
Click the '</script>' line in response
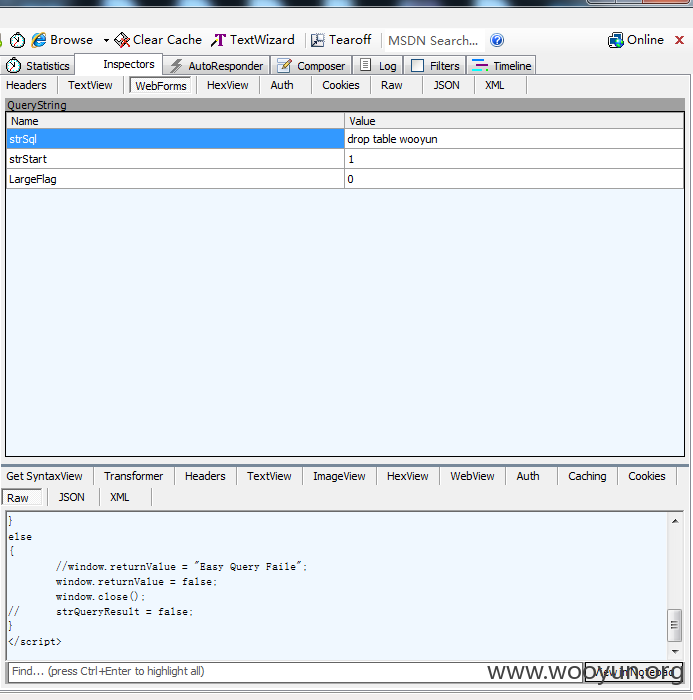(x=35, y=642)
